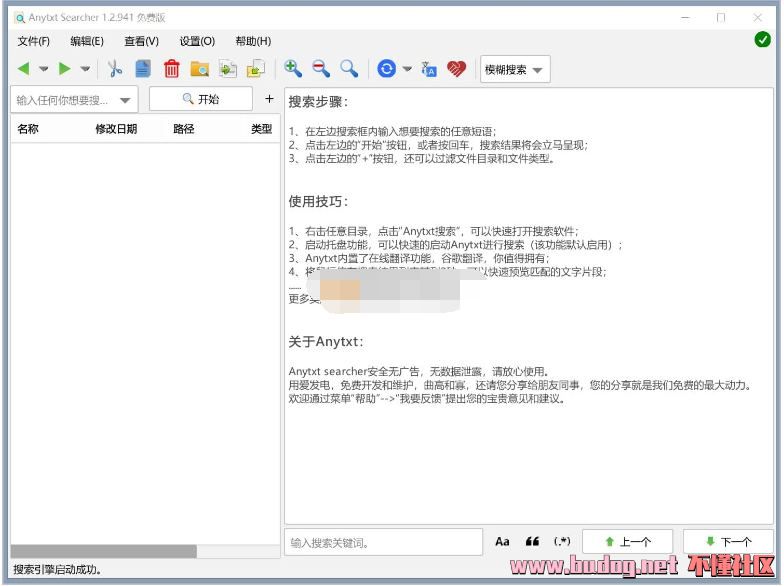Click the zoom out magnifier
The image size is (784, 586).
(321, 68)
